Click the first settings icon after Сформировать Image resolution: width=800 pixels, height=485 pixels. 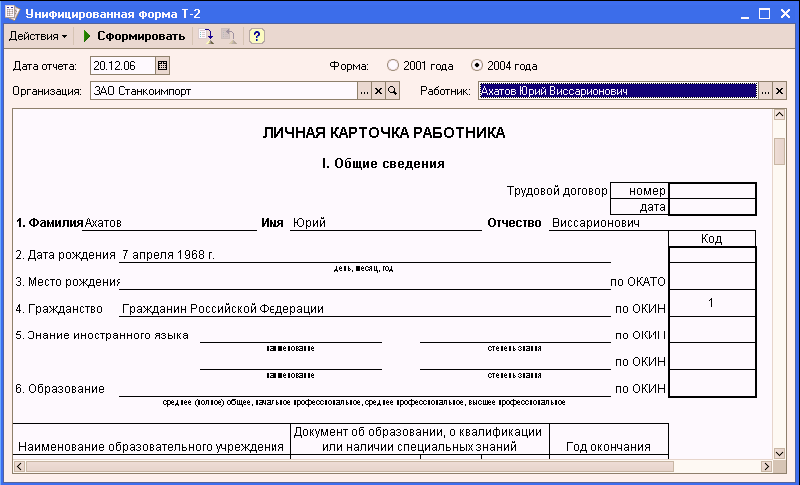pos(206,36)
